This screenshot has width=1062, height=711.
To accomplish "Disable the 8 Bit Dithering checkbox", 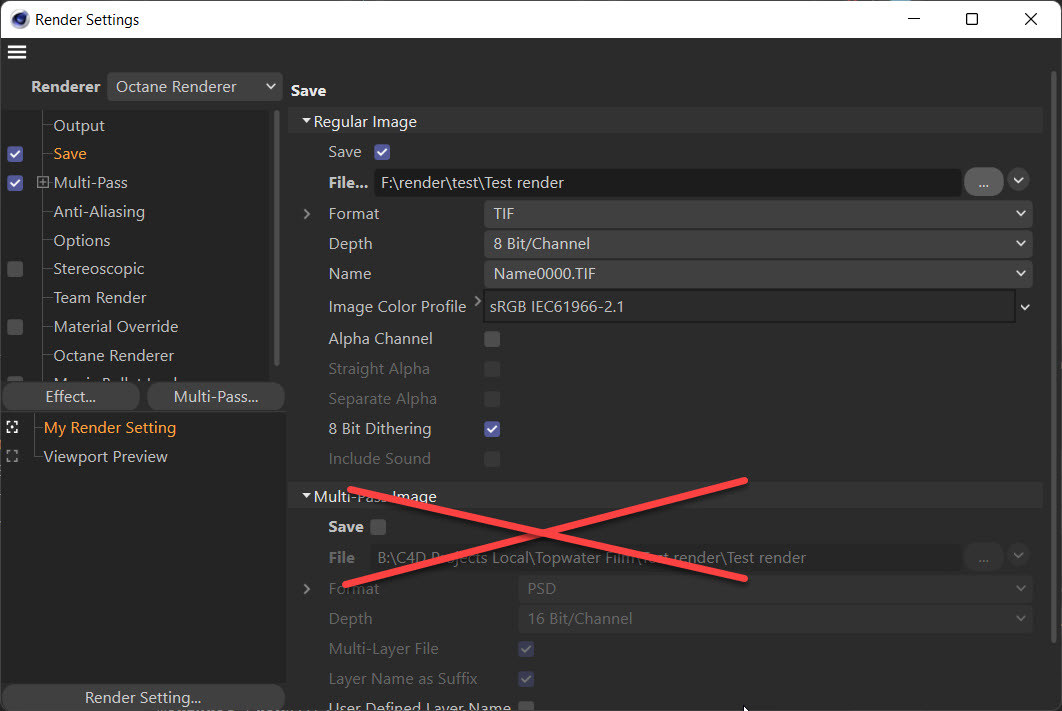I will pyautogui.click(x=492, y=429).
